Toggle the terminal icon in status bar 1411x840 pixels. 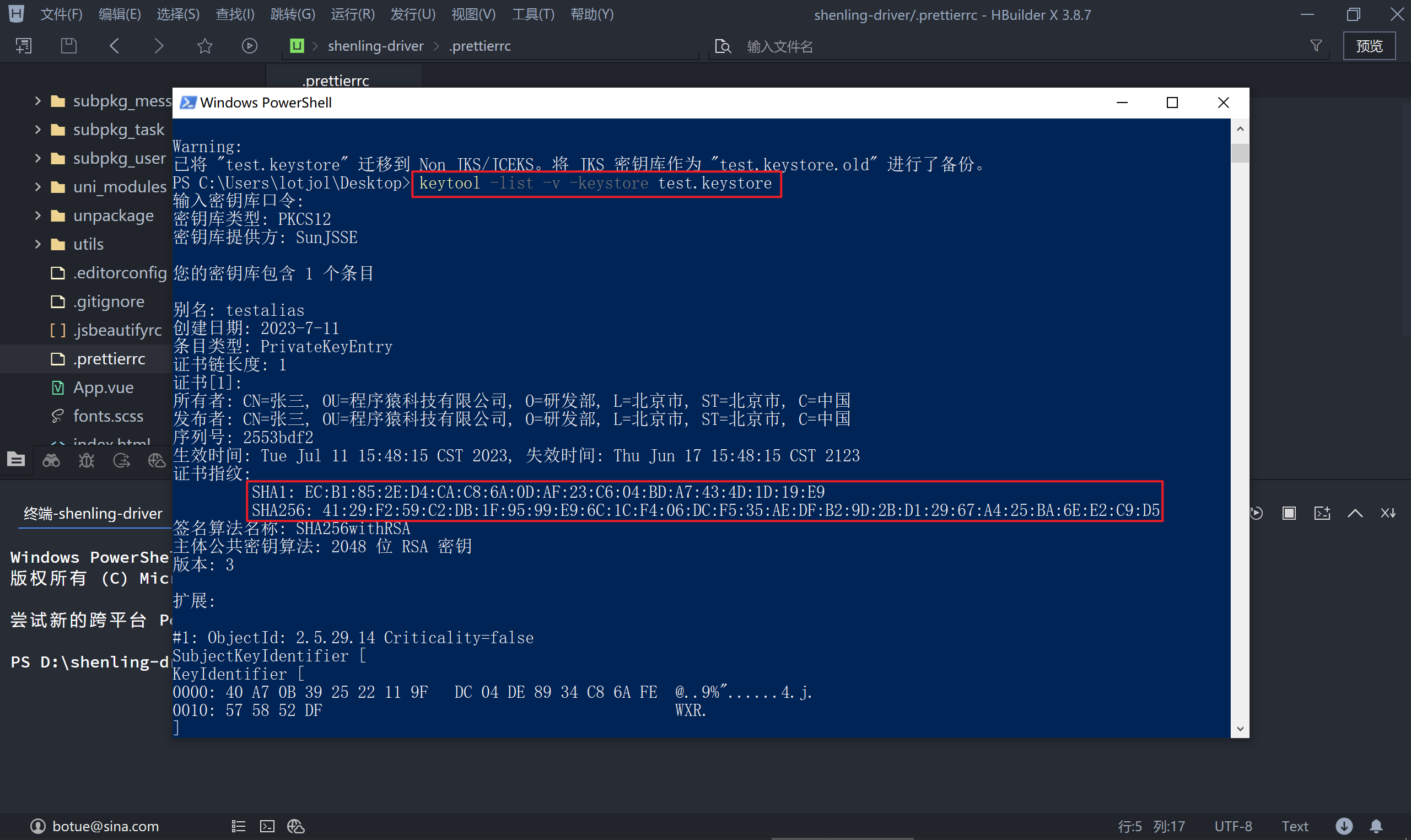pyautogui.click(x=267, y=826)
